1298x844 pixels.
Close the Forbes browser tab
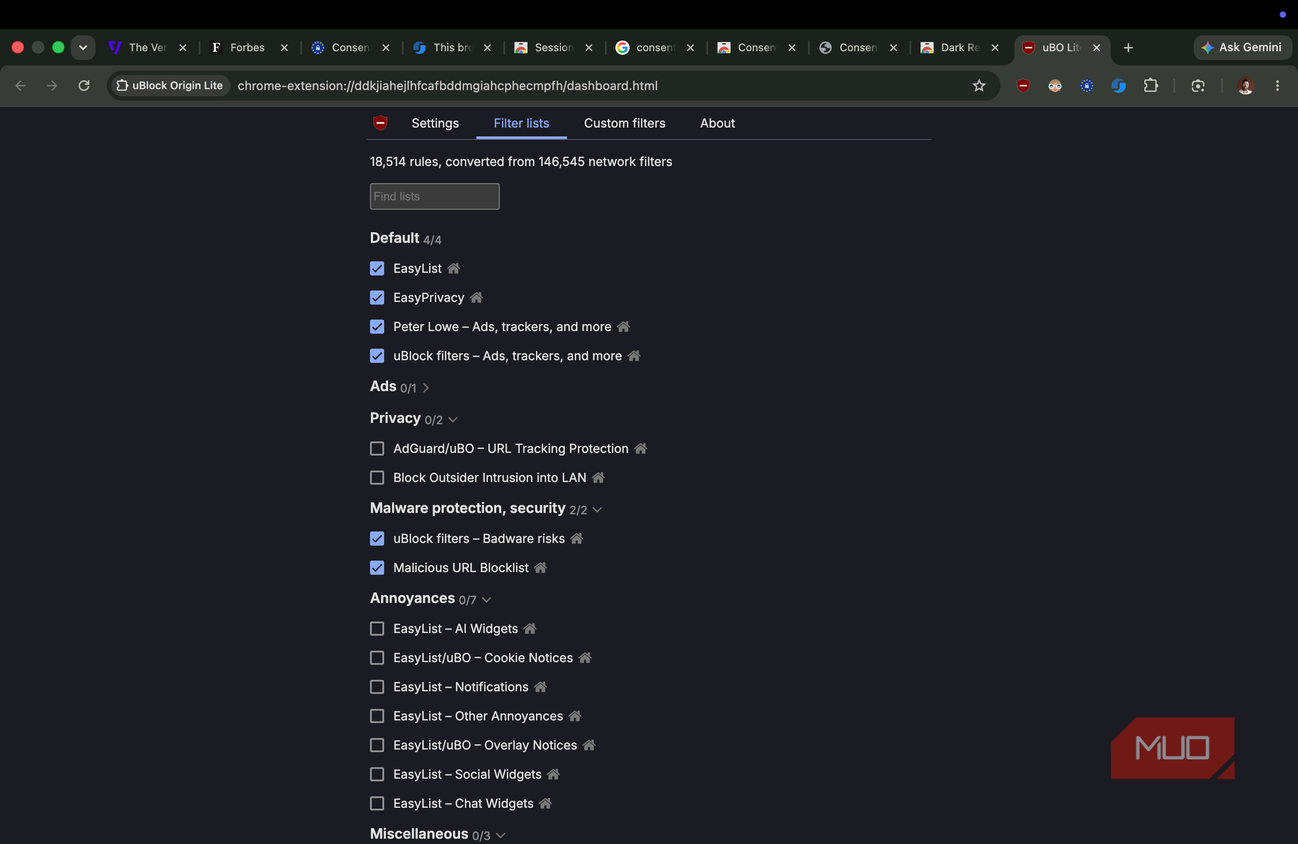[284, 47]
